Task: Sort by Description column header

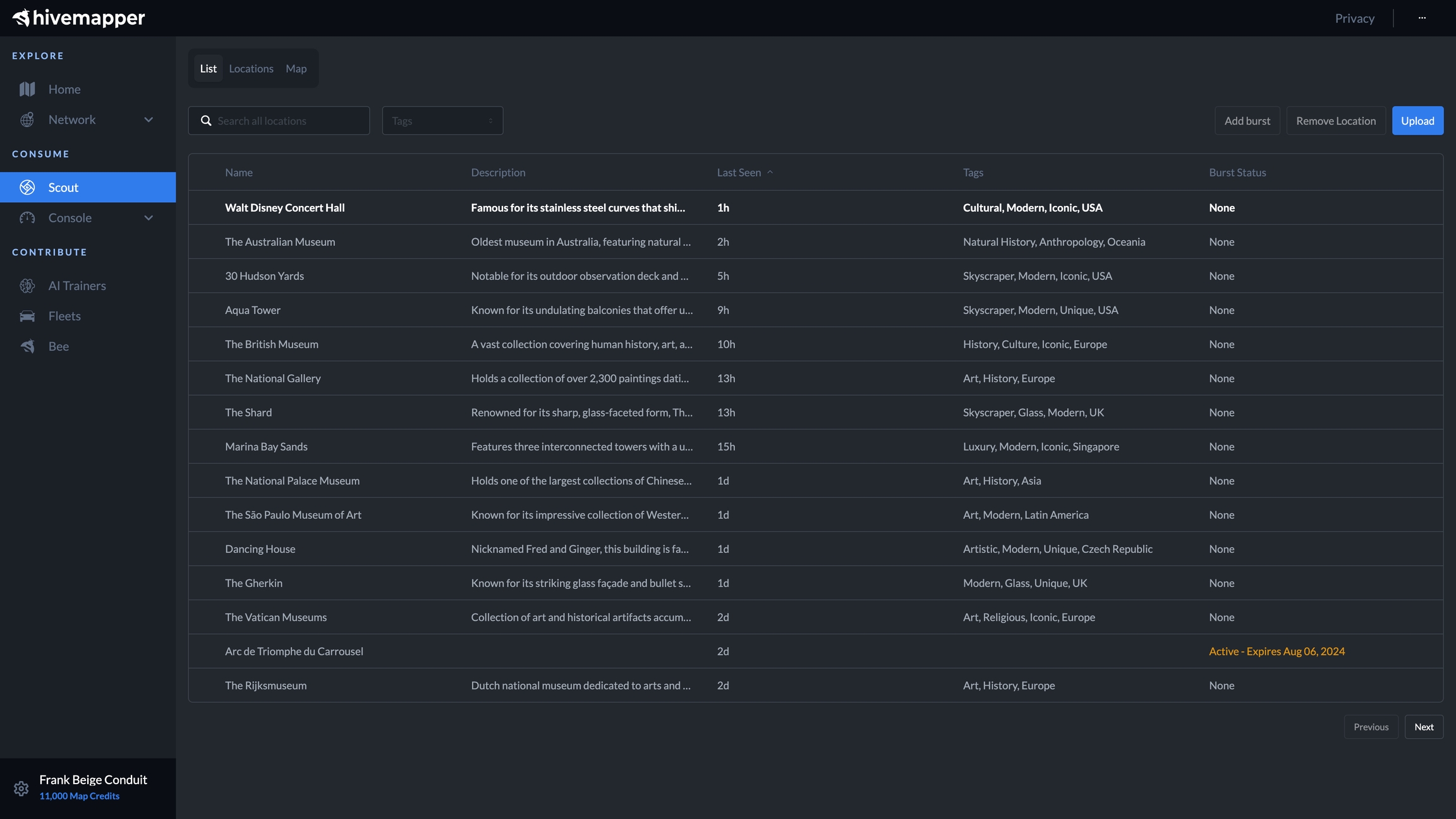Action: pyautogui.click(x=498, y=172)
